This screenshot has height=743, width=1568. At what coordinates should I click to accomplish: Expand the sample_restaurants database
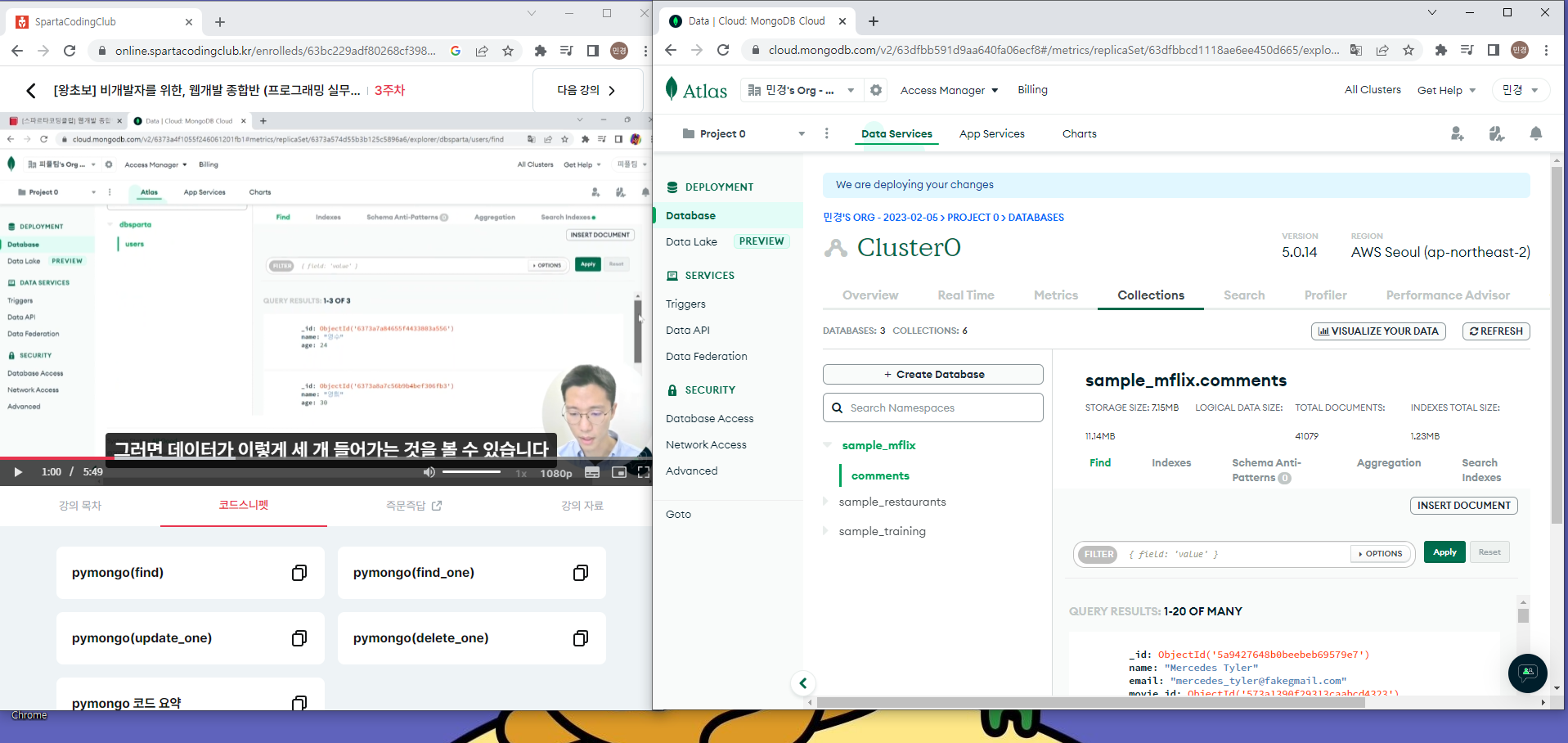[825, 502]
